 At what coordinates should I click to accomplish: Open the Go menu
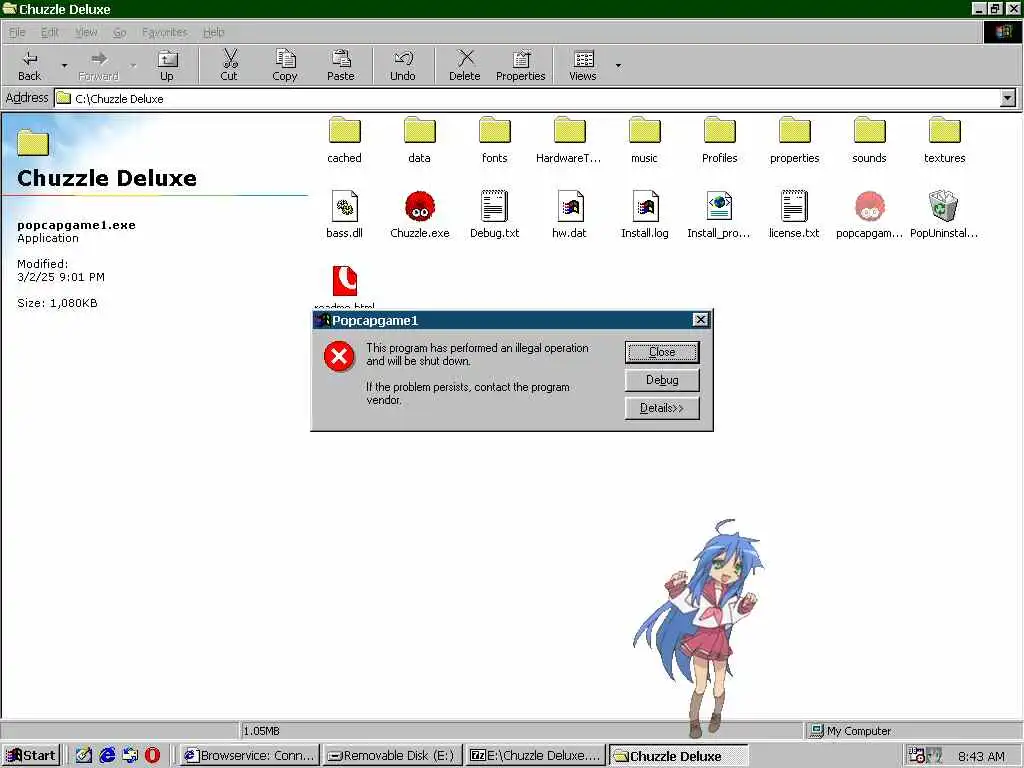[120, 32]
